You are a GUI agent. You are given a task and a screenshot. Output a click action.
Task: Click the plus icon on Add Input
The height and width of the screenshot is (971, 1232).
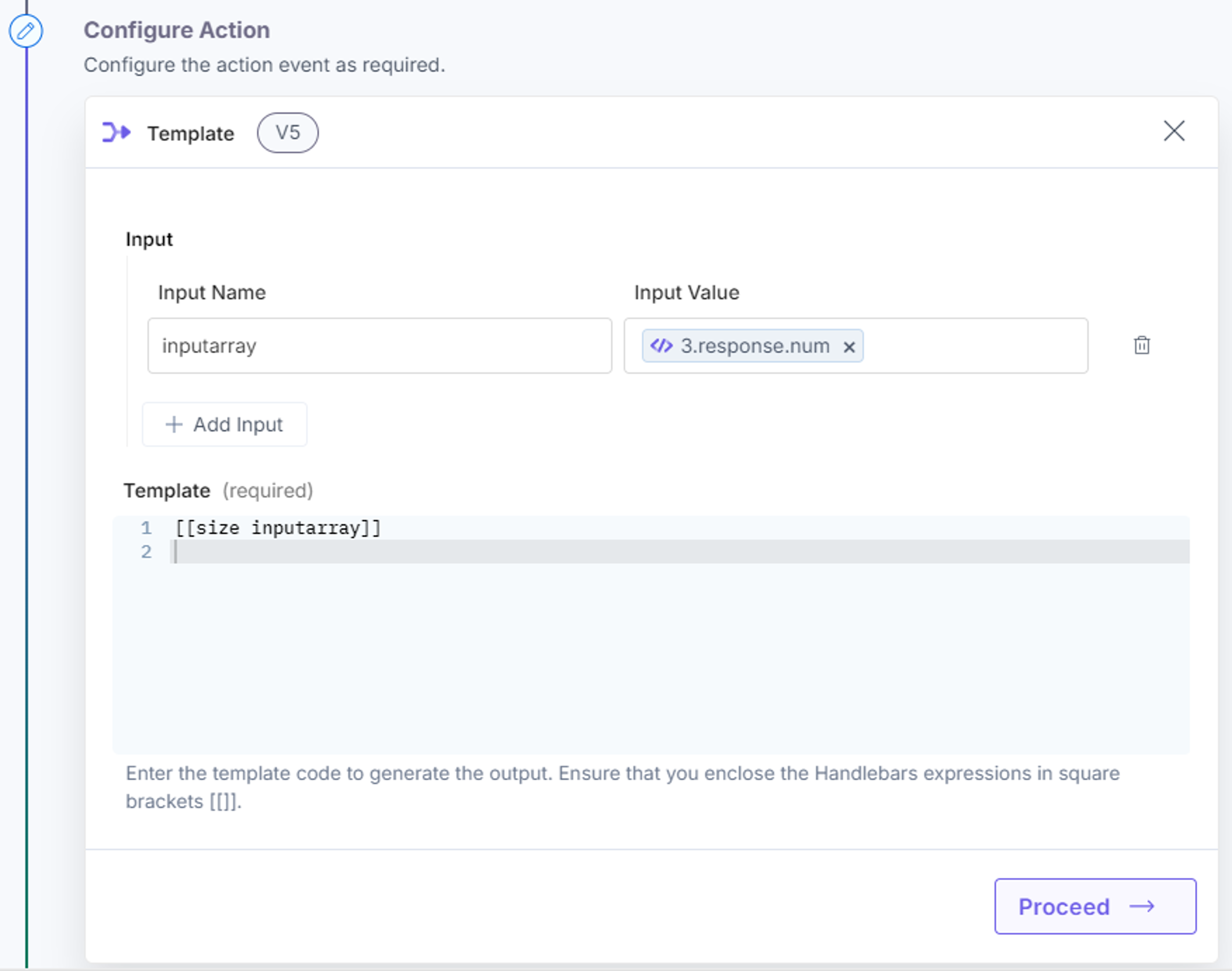(x=174, y=425)
